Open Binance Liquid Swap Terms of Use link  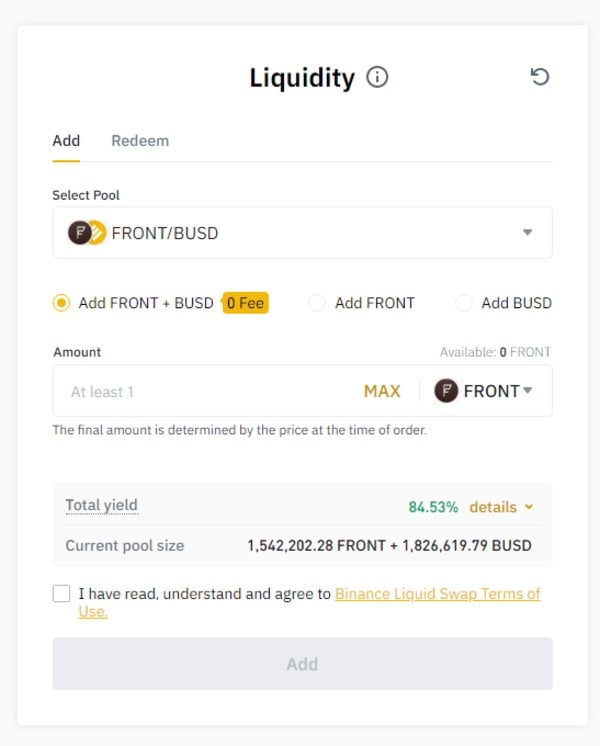[437, 594]
